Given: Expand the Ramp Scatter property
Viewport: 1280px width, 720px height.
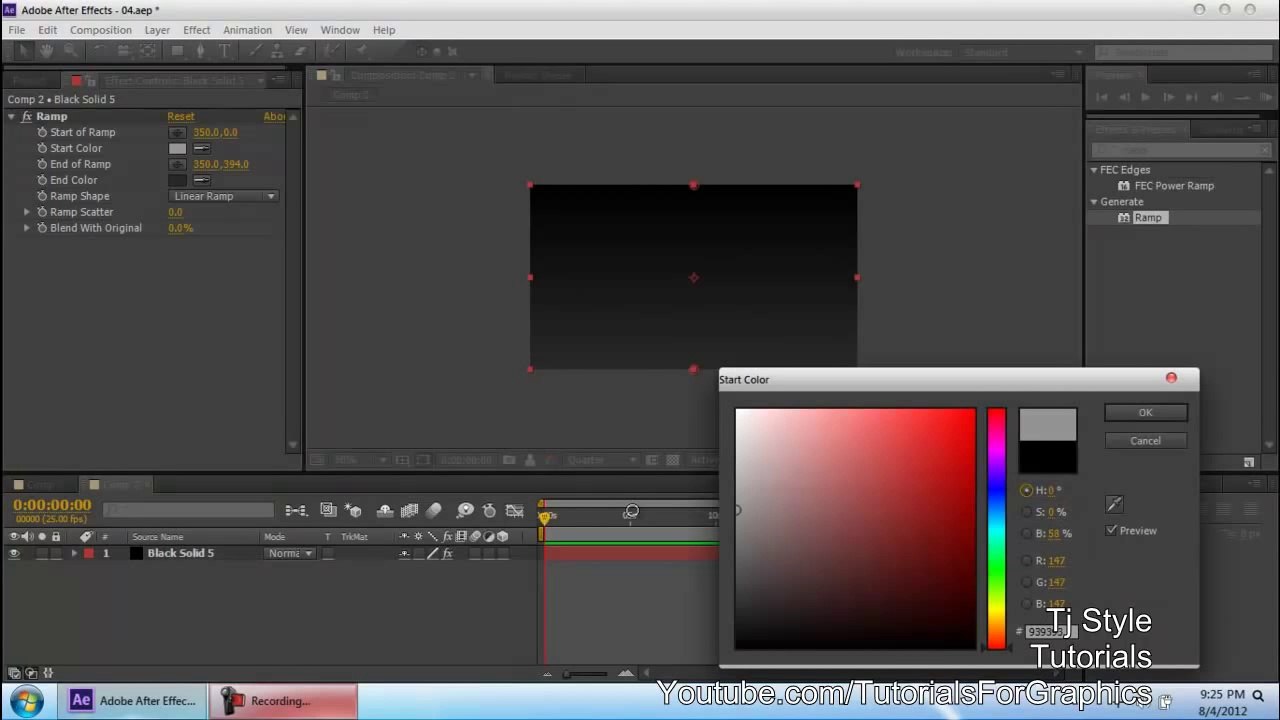Looking at the screenshot, I should pyautogui.click(x=27, y=212).
